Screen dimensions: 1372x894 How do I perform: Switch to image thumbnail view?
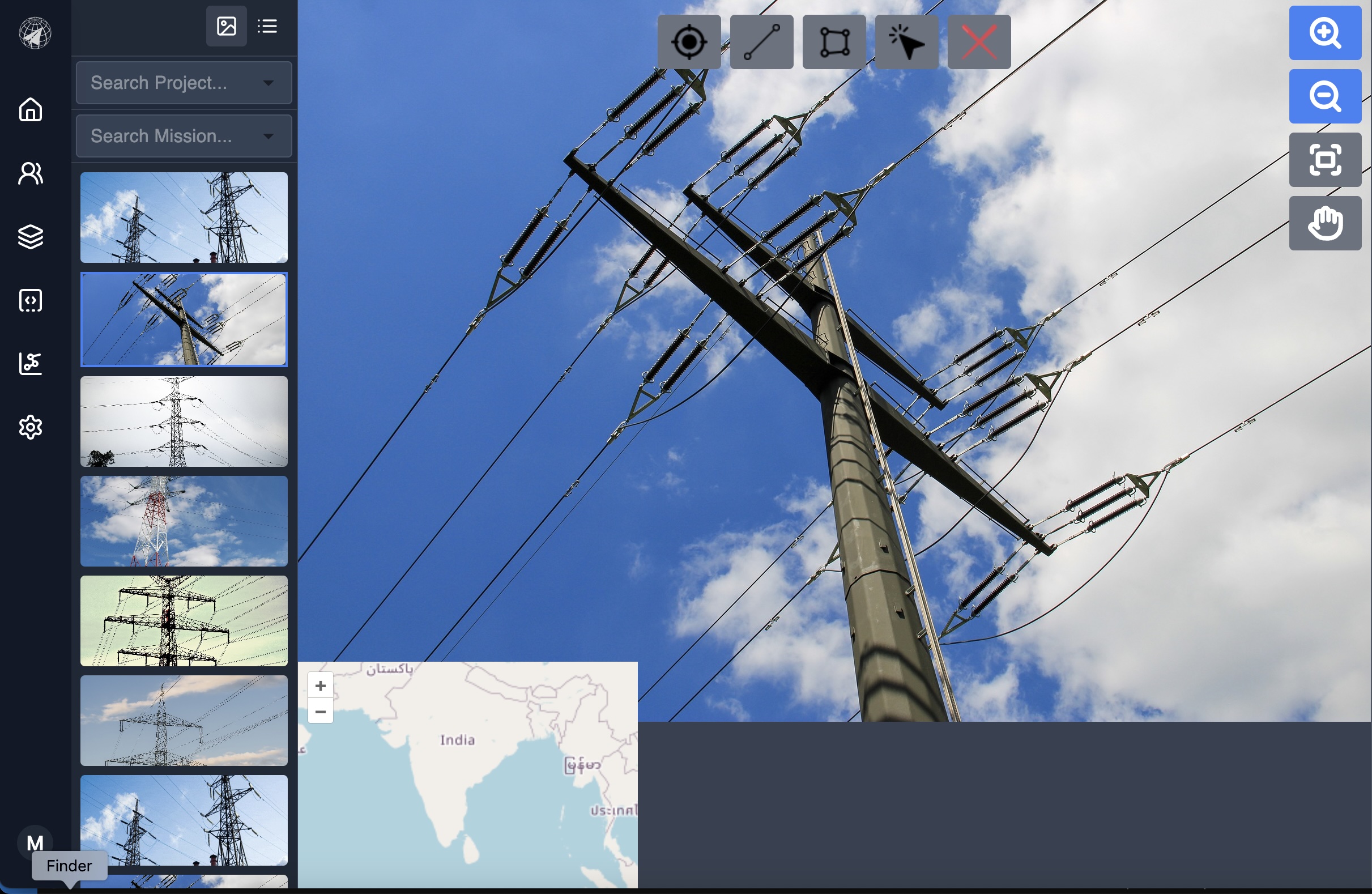click(x=226, y=26)
